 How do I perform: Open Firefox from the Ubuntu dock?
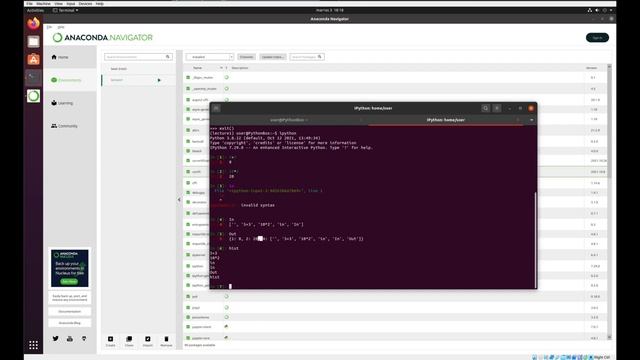(x=33, y=23)
